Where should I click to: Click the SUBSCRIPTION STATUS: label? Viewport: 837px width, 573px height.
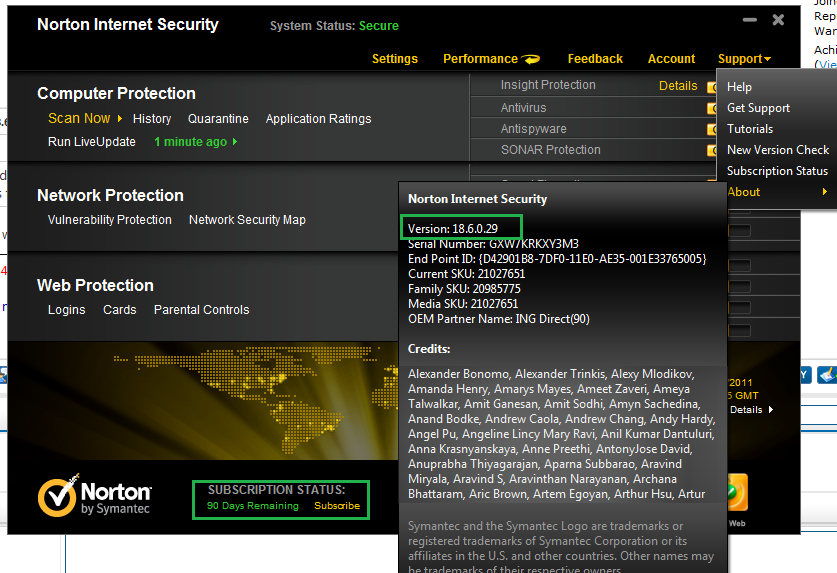pyautogui.click(x=276, y=490)
